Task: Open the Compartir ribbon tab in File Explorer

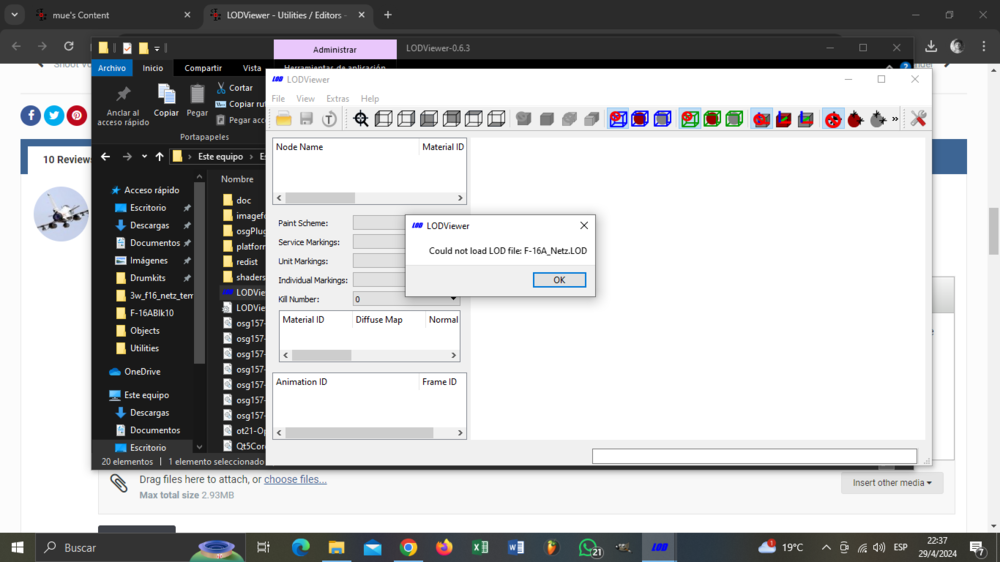Action: click(x=203, y=68)
